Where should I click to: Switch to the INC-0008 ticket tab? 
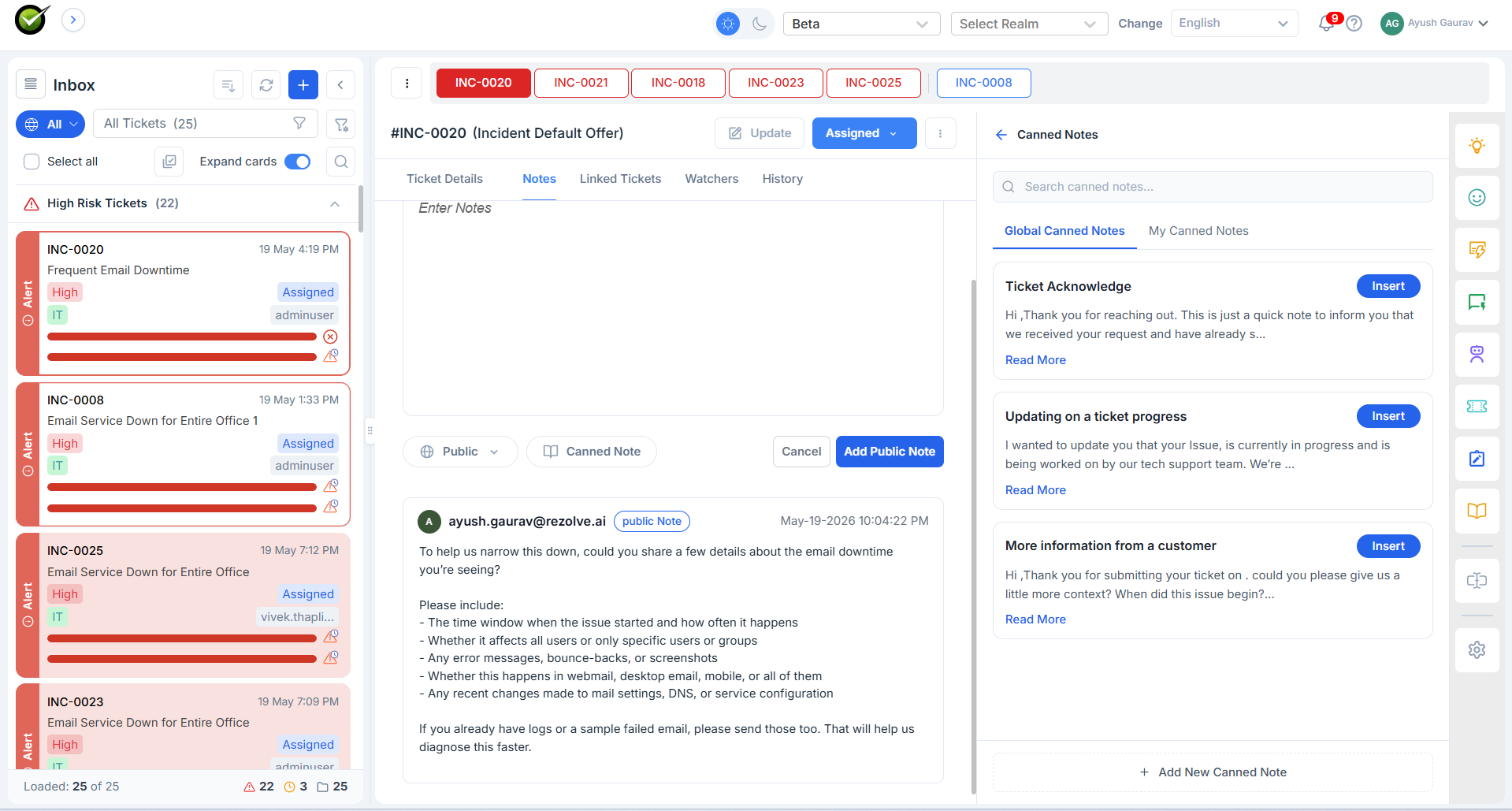983,83
